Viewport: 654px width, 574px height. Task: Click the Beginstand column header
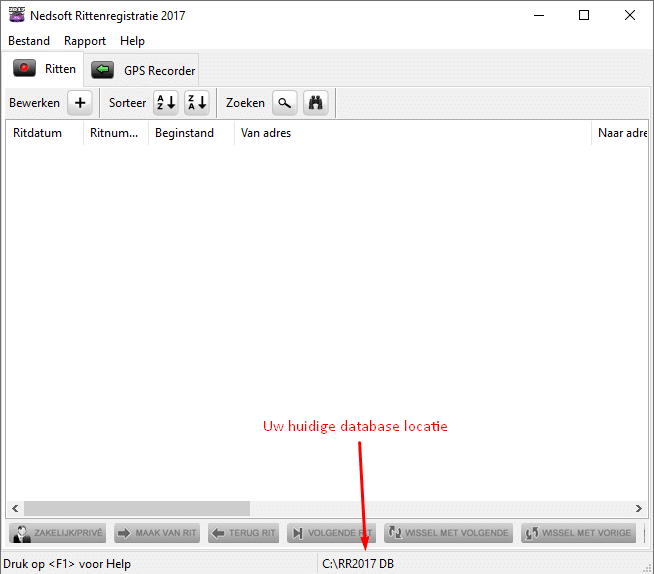(x=190, y=133)
